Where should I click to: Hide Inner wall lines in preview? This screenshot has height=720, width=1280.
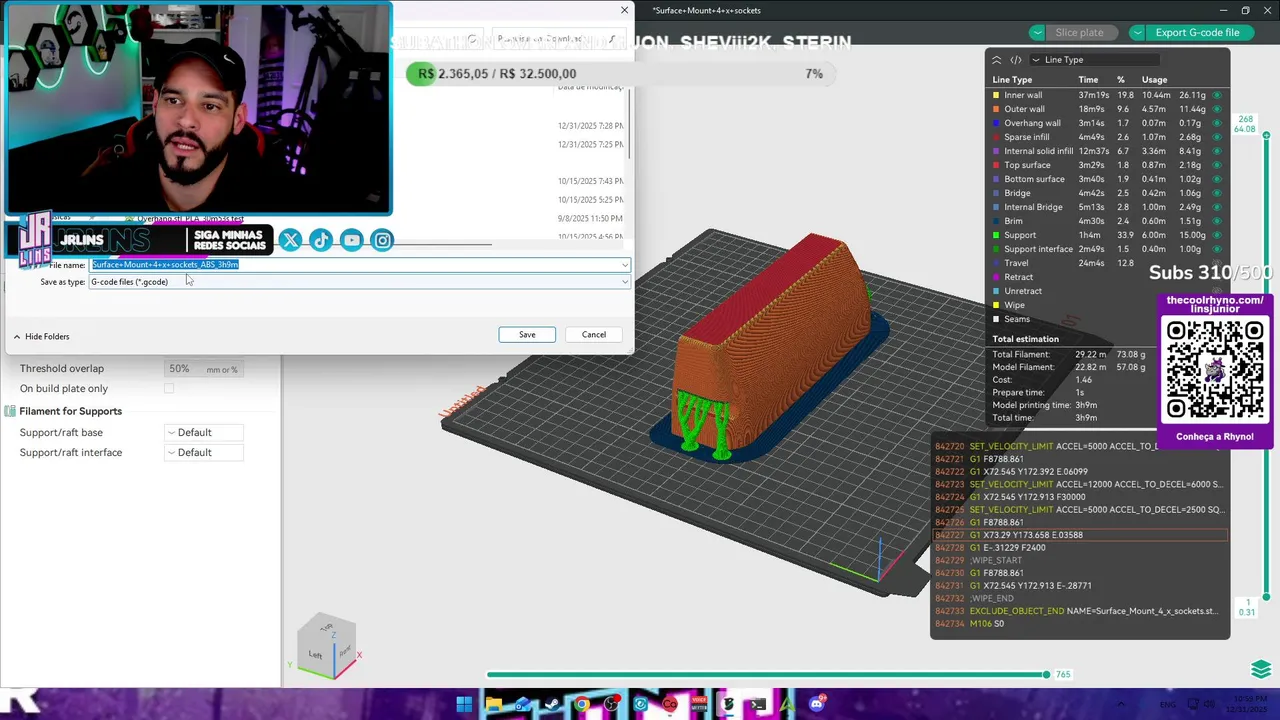tap(1217, 95)
